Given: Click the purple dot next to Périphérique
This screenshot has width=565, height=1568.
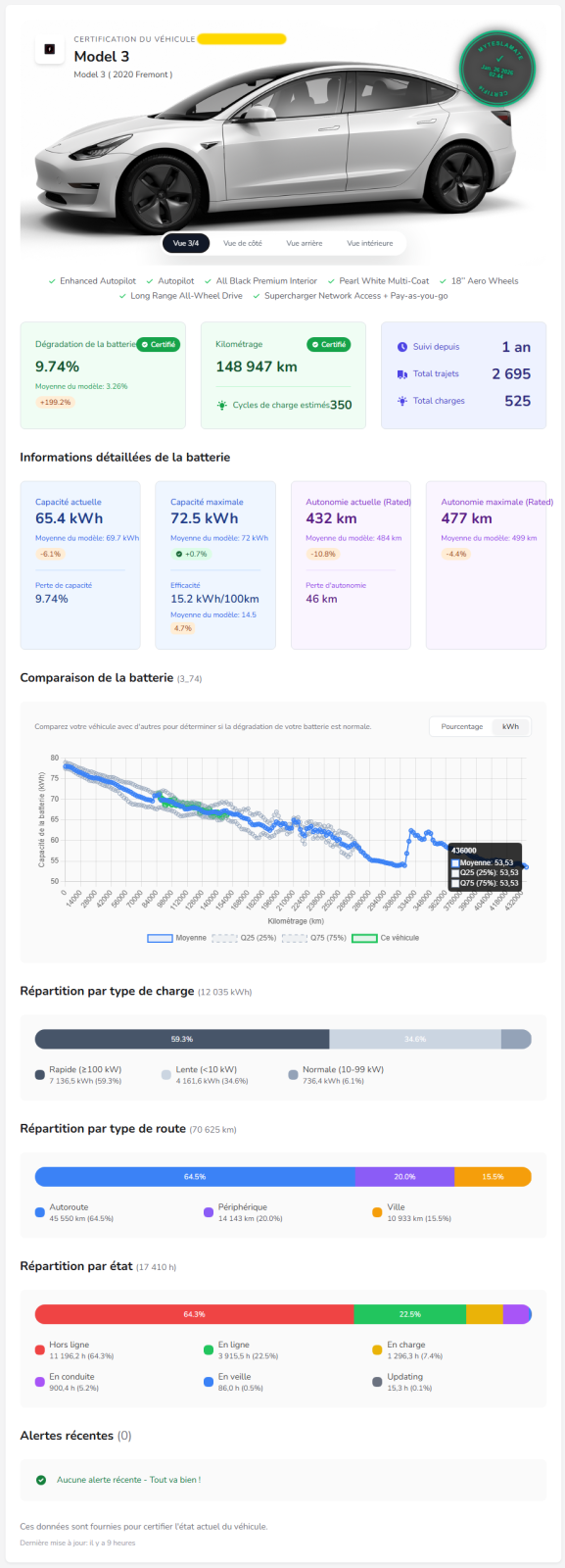Looking at the screenshot, I should [x=209, y=1212].
